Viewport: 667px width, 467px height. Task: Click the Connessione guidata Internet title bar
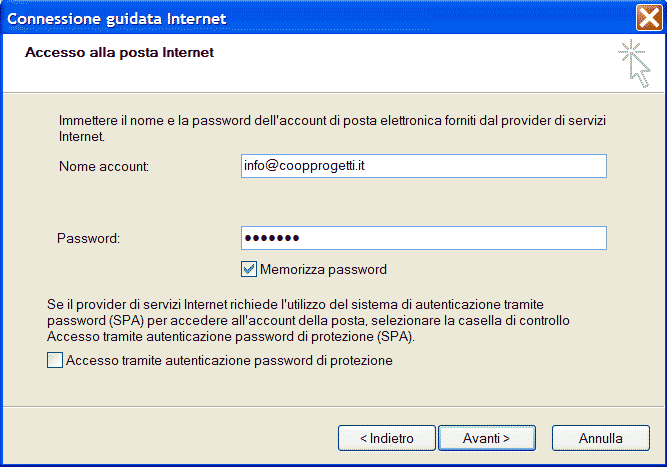pyautogui.click(x=319, y=18)
